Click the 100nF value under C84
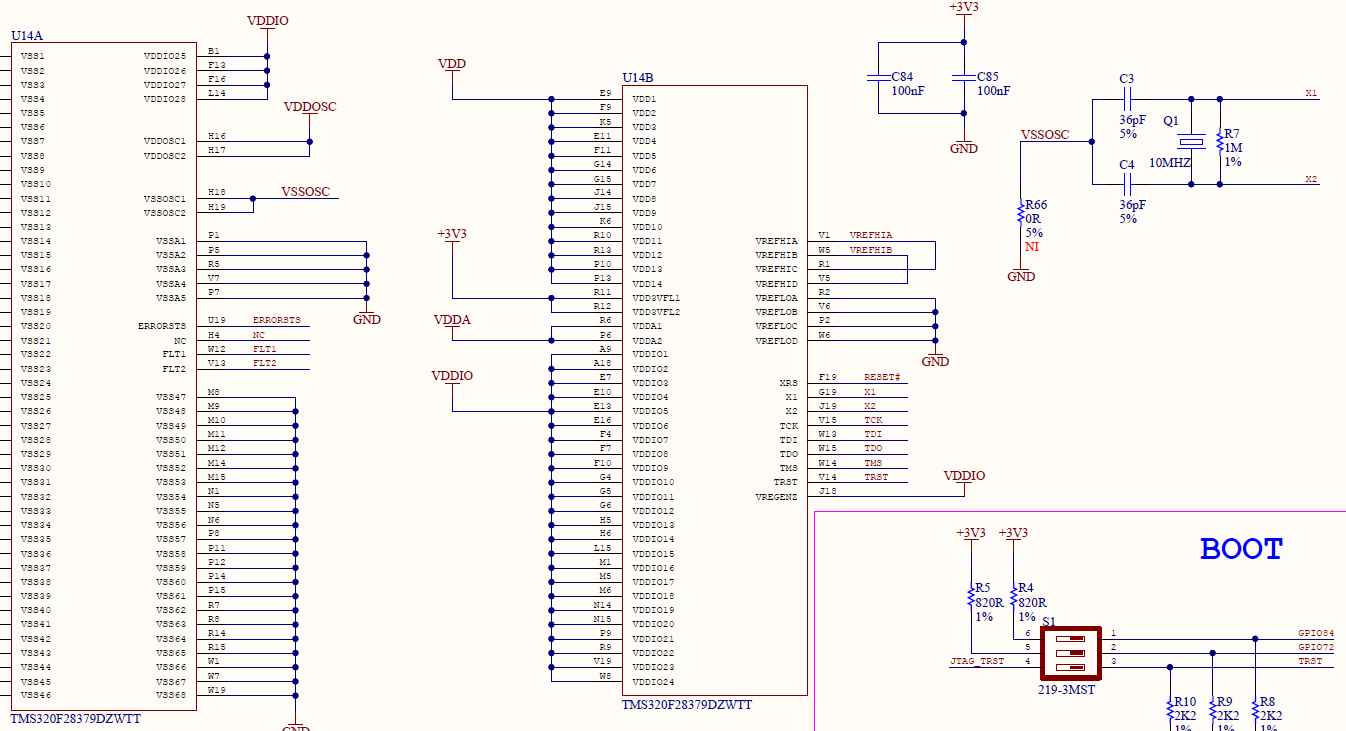Image resolution: width=1346 pixels, height=731 pixels. (908, 91)
